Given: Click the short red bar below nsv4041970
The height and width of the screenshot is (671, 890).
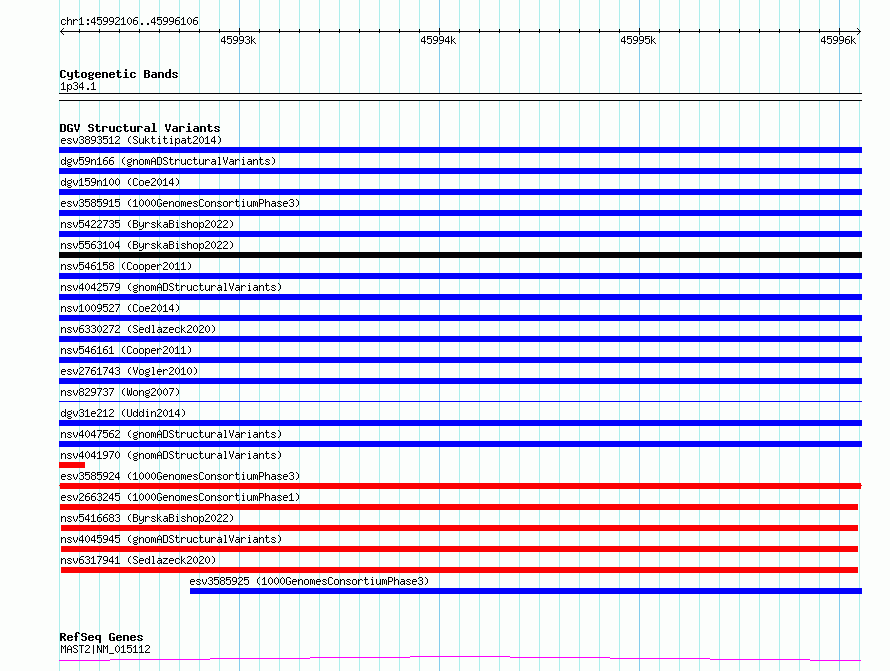Looking at the screenshot, I should (72, 465).
